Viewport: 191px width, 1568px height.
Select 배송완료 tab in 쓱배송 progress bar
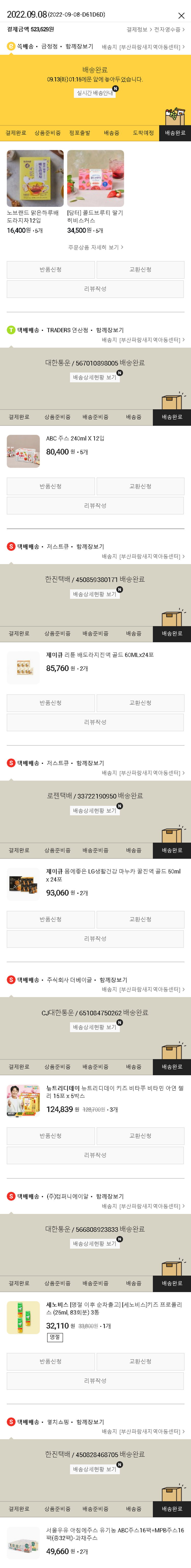175,133
